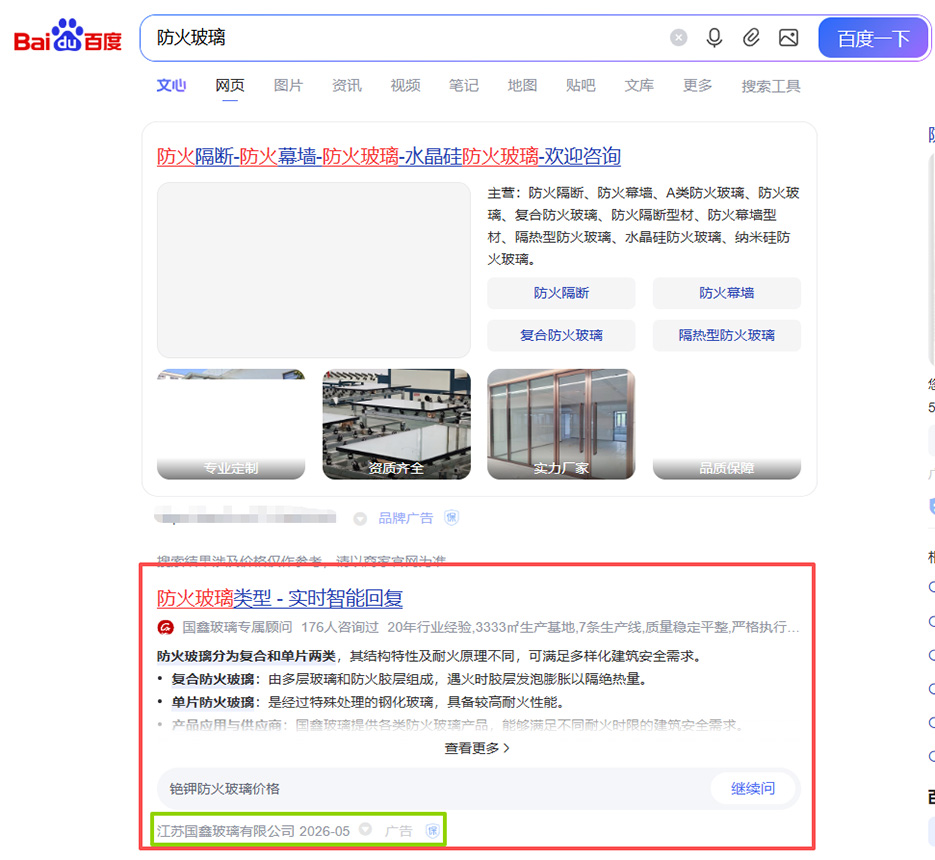Go to the 地图 tab

point(522,86)
